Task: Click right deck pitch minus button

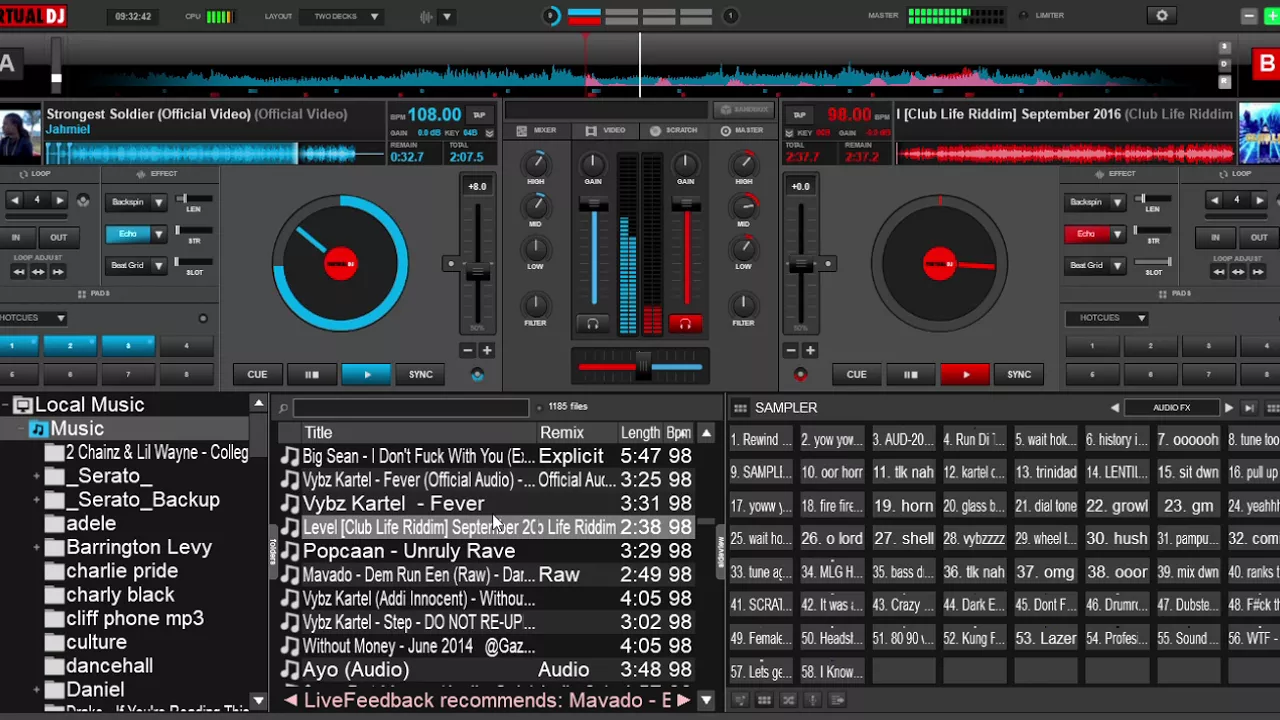Action: 791,350
